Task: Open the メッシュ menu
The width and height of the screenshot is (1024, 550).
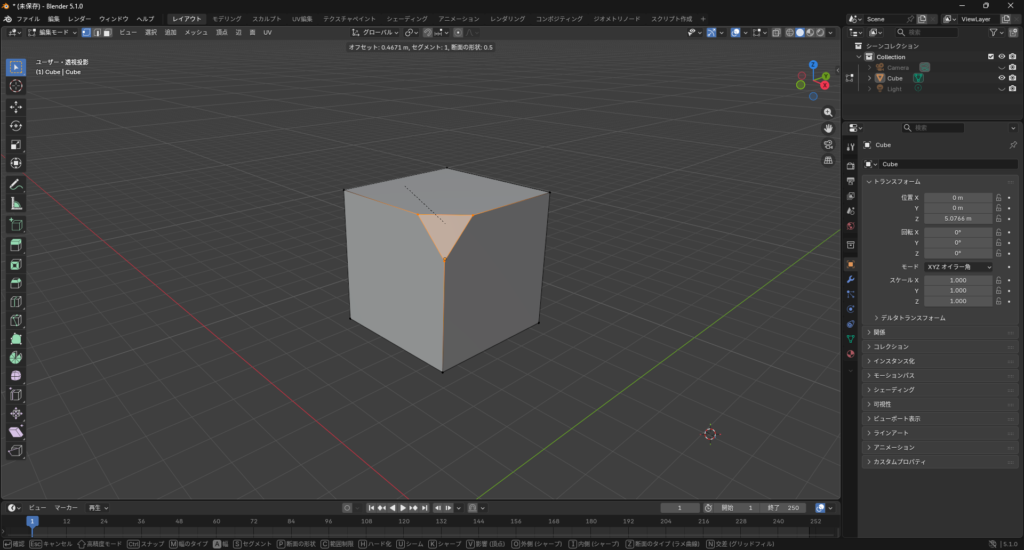Action: pos(196,32)
